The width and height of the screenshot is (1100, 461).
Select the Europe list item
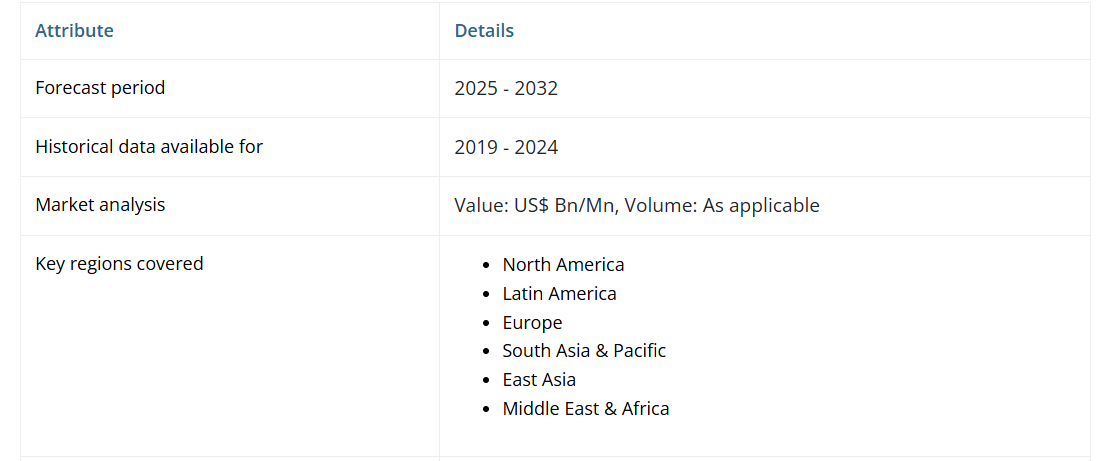532,323
